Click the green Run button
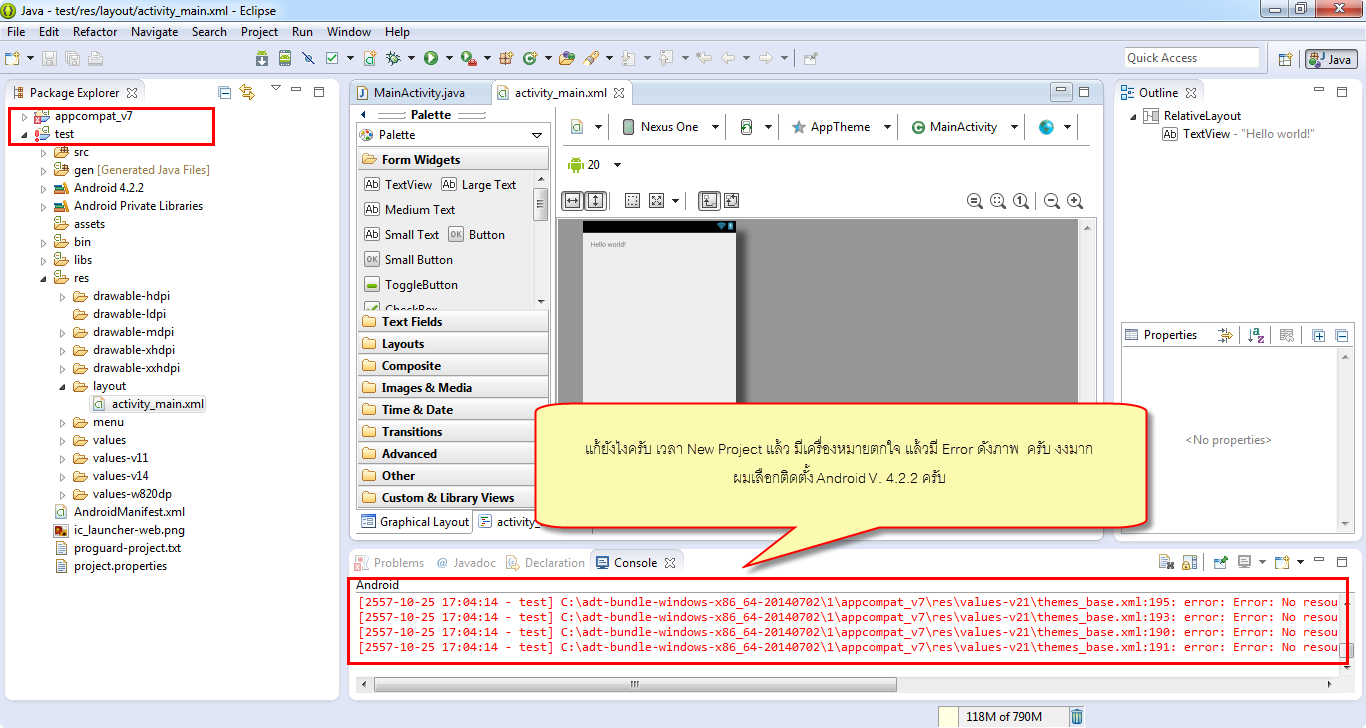 click(431, 58)
